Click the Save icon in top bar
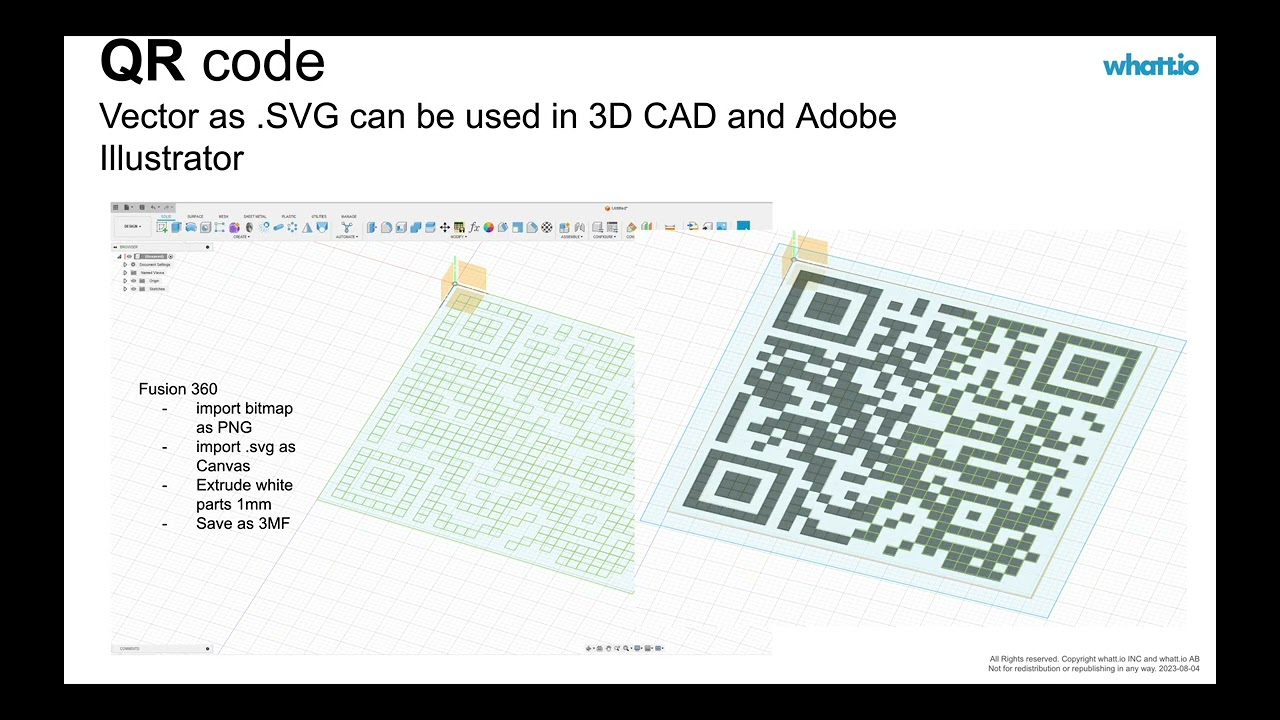Image resolution: width=1280 pixels, height=720 pixels. (x=142, y=207)
